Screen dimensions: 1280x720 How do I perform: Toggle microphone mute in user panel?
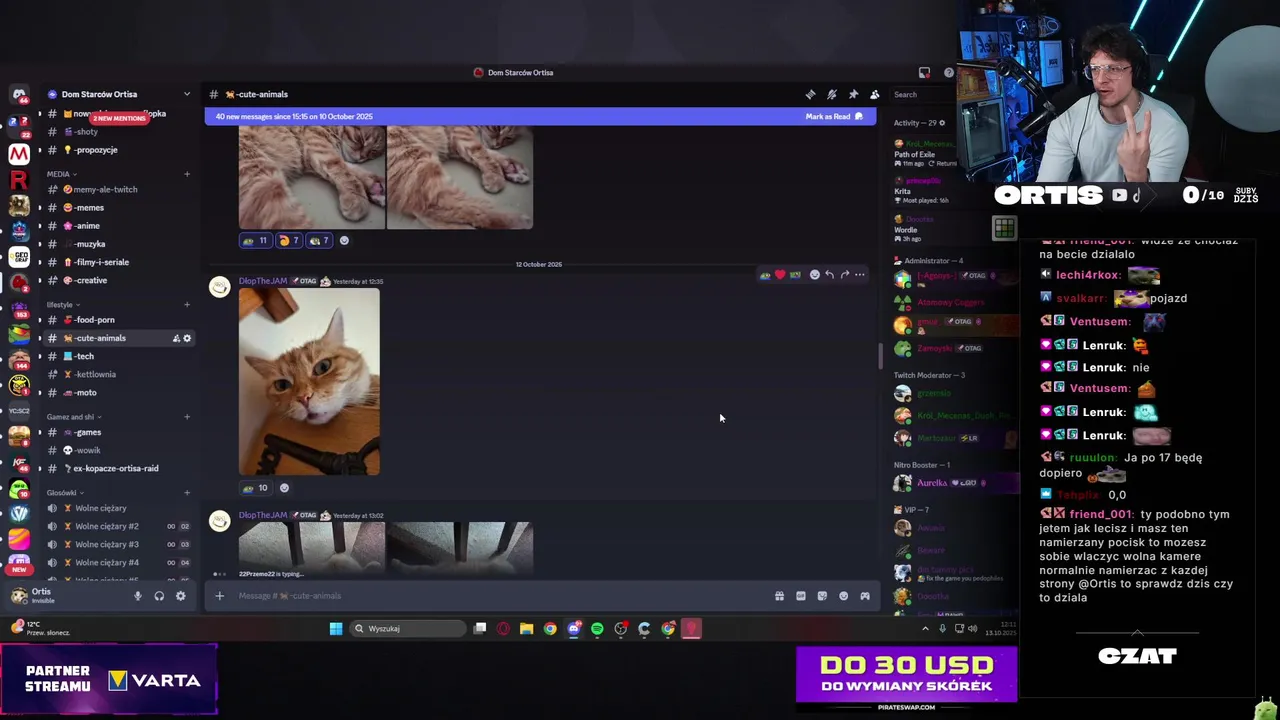(138, 596)
